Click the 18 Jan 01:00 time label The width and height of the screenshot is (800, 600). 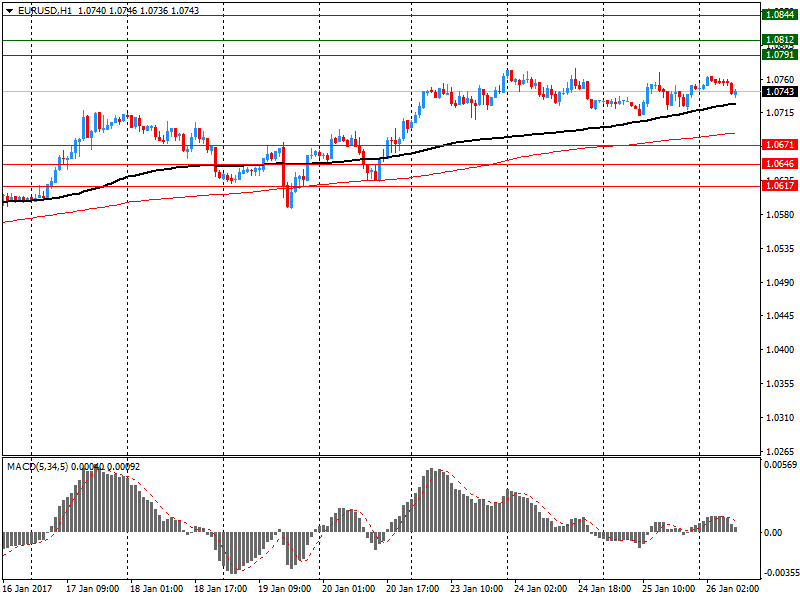coord(156,589)
